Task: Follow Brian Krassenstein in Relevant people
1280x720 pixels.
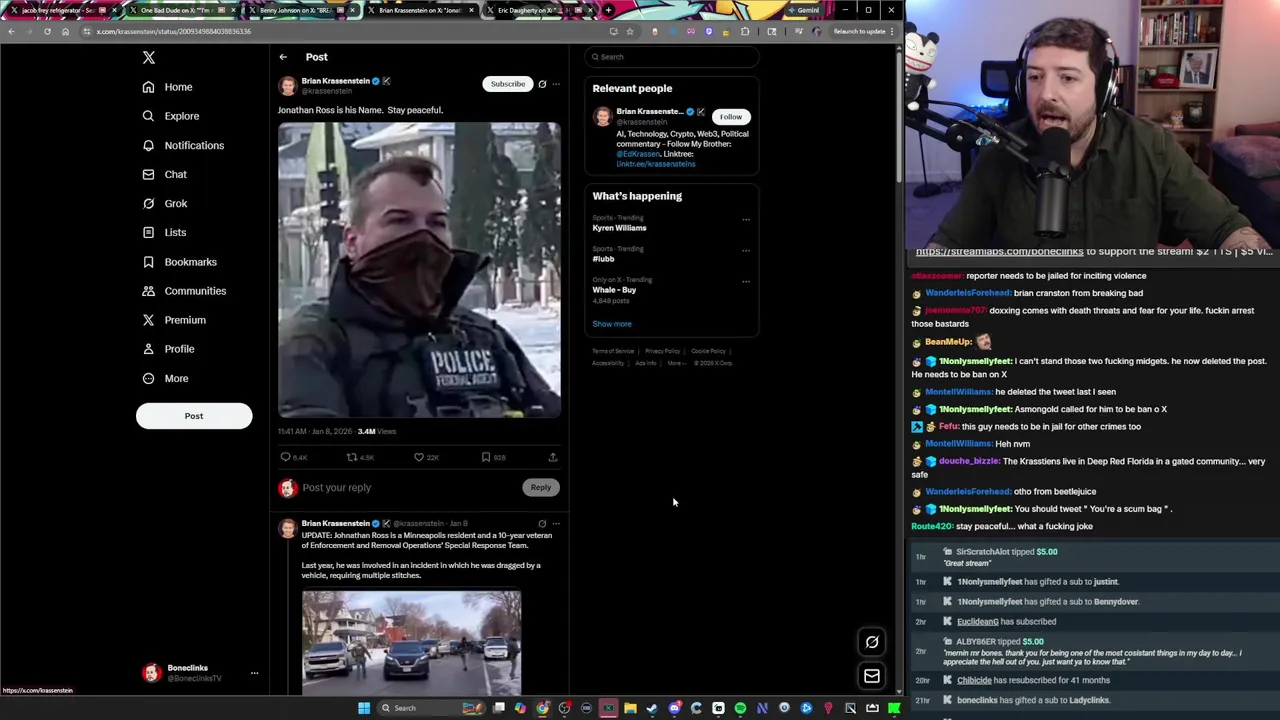Action: point(731,117)
